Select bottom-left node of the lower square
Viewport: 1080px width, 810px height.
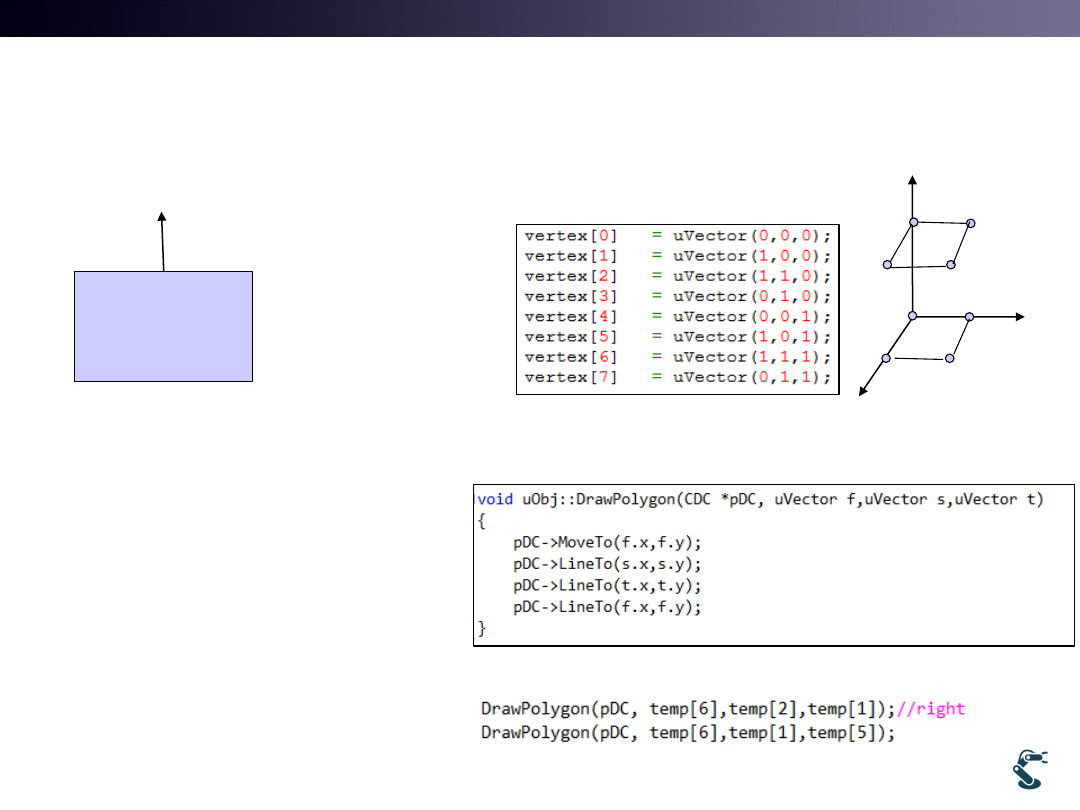click(886, 357)
